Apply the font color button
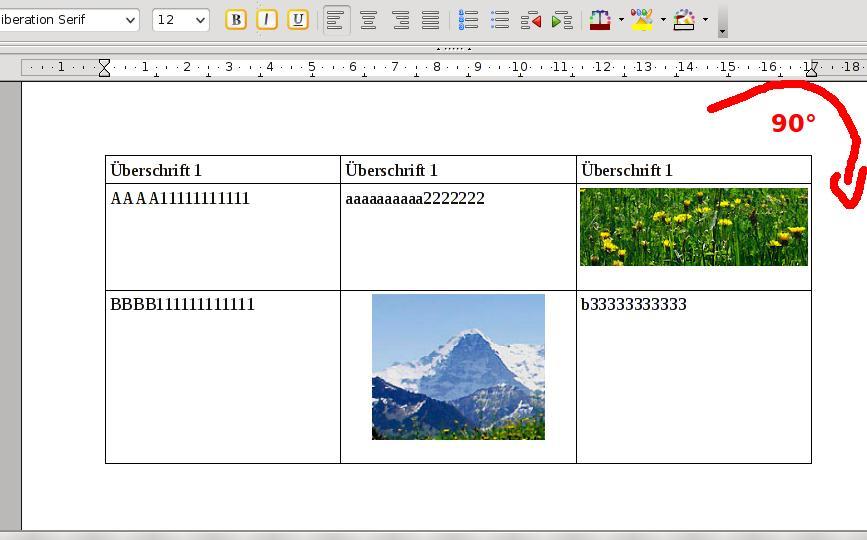Screen dimensions: 867x540 coord(600,20)
